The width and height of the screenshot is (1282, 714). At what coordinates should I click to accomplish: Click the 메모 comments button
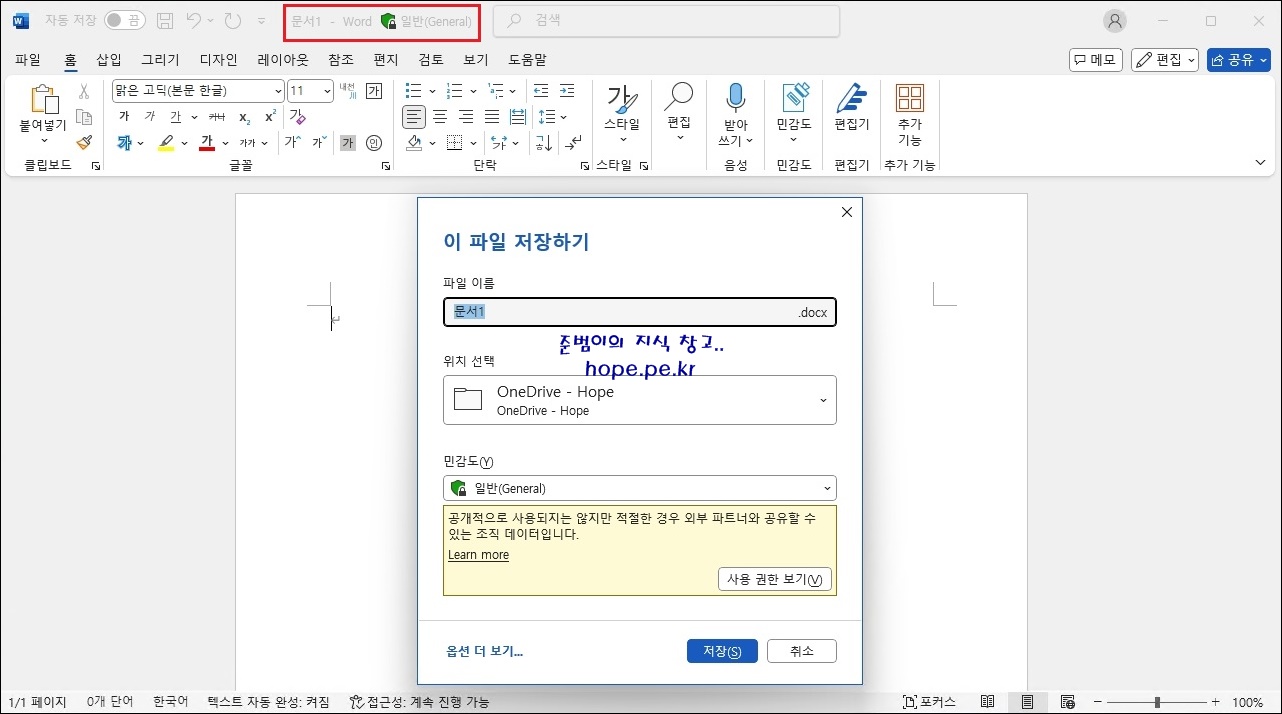1096,60
